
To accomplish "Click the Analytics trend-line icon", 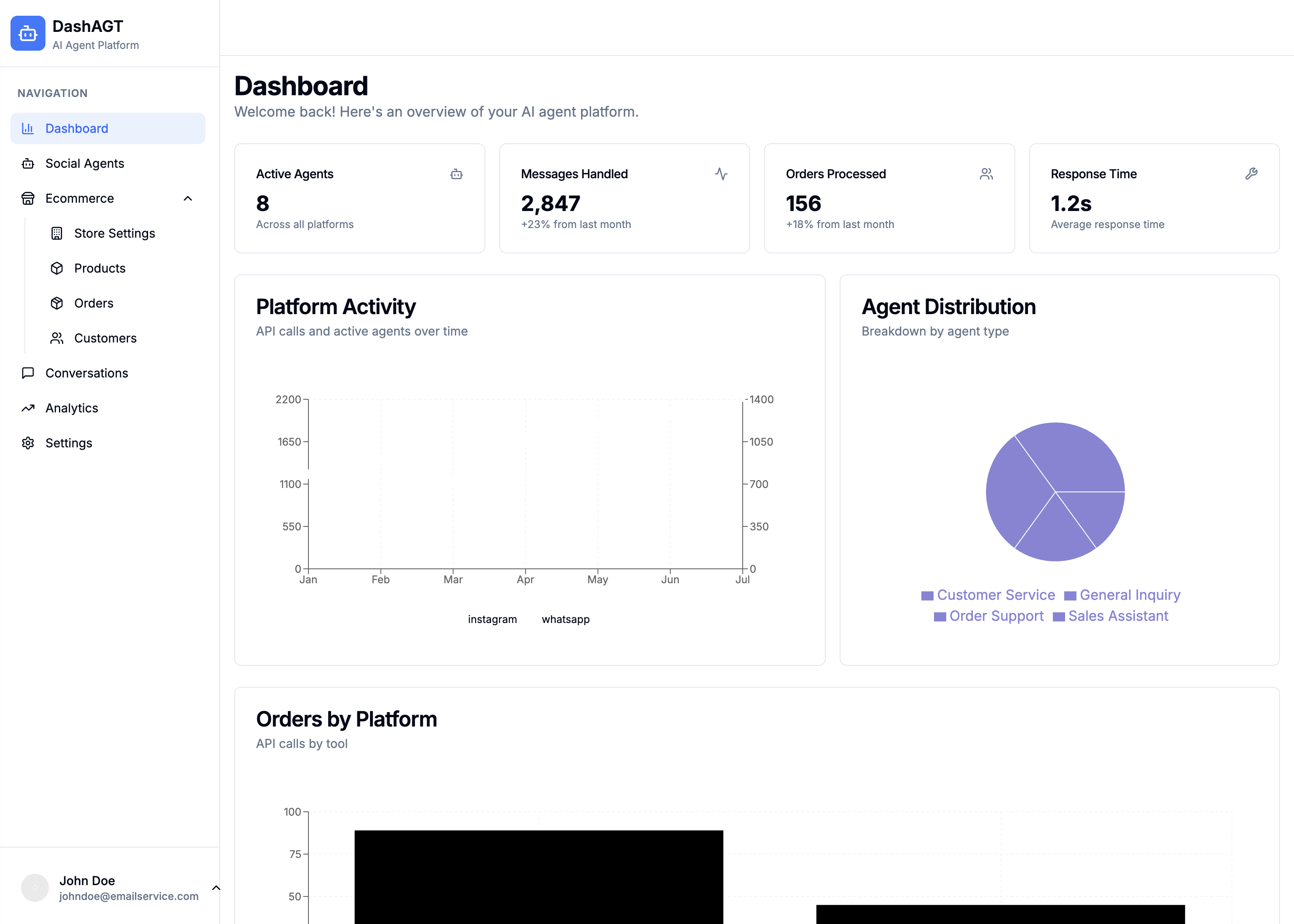I will (28, 408).
